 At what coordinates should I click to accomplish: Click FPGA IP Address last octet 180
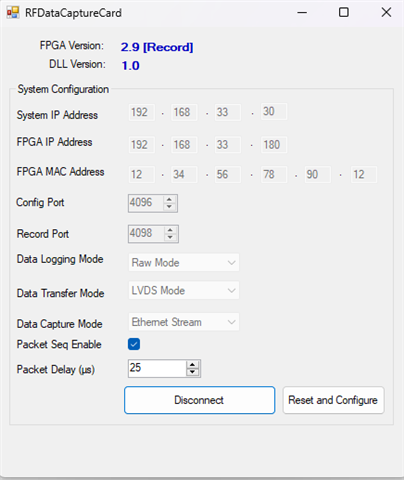pyautogui.click(x=274, y=145)
